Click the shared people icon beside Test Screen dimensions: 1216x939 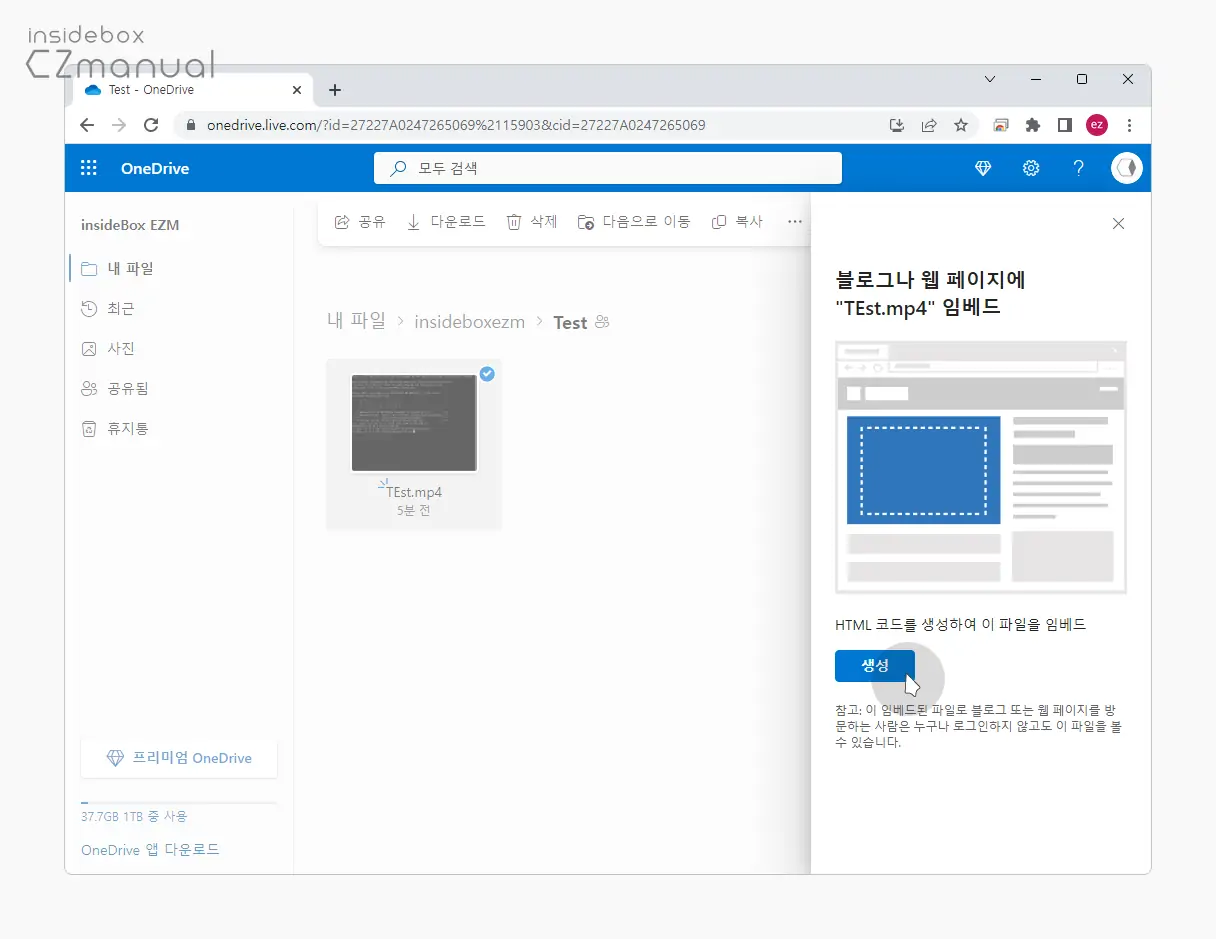[x=602, y=322]
